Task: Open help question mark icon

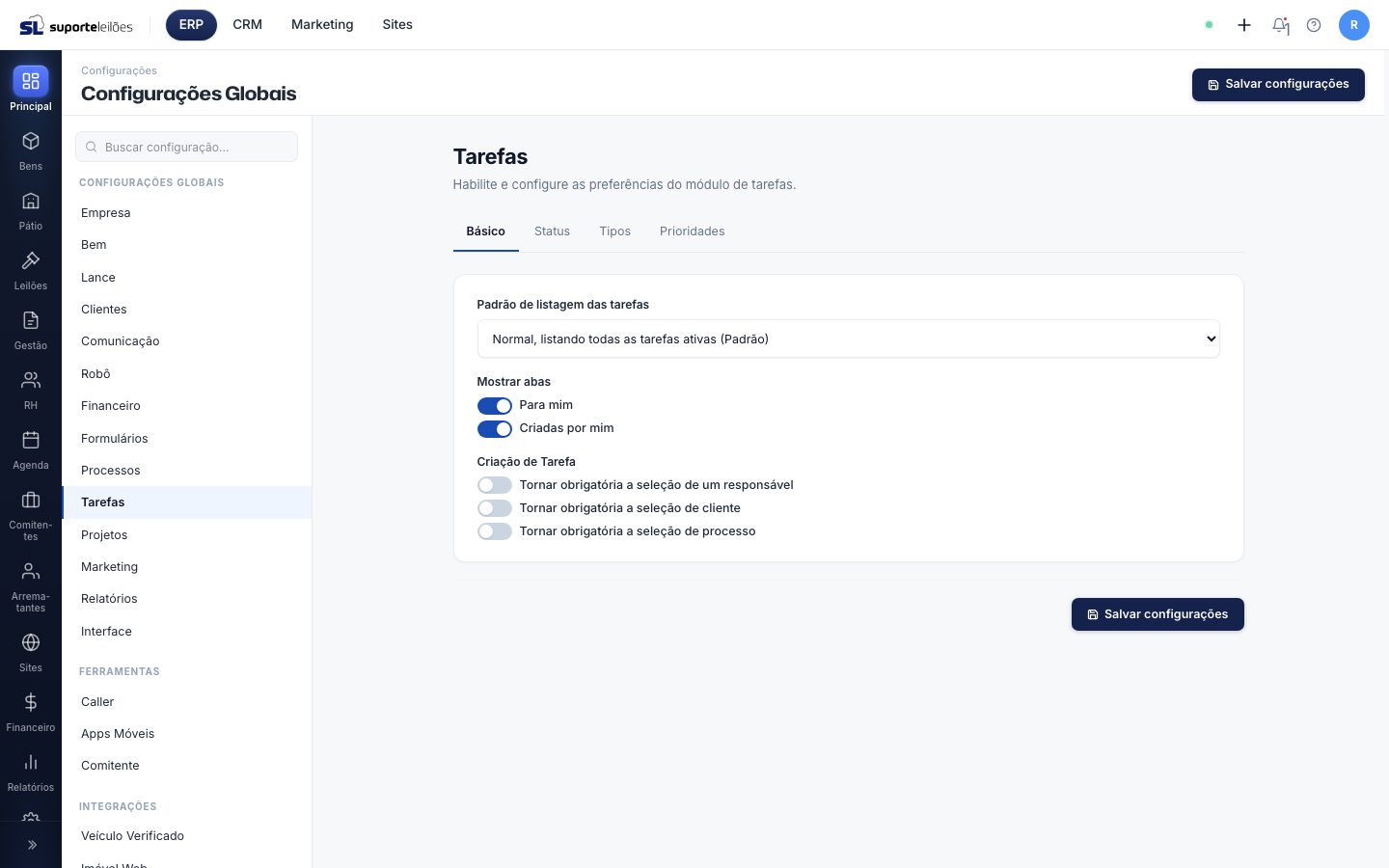Action: click(x=1314, y=25)
